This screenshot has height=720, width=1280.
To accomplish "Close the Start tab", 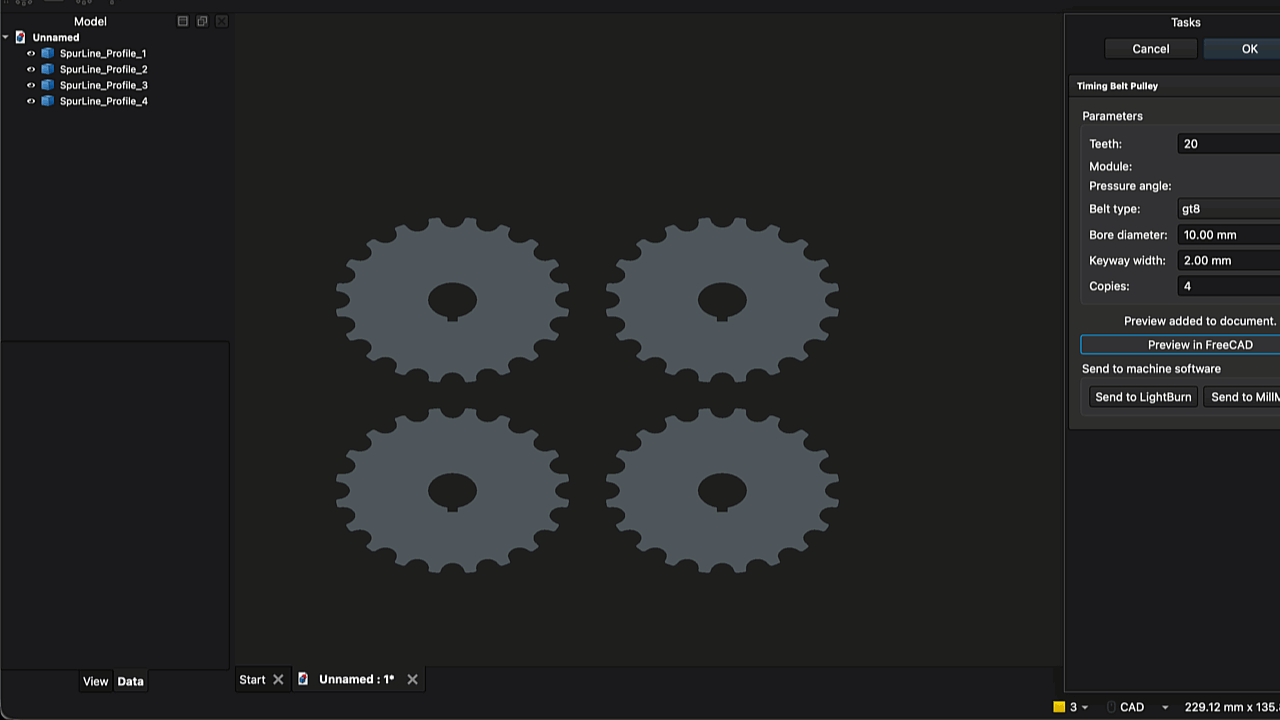I will (x=278, y=680).
